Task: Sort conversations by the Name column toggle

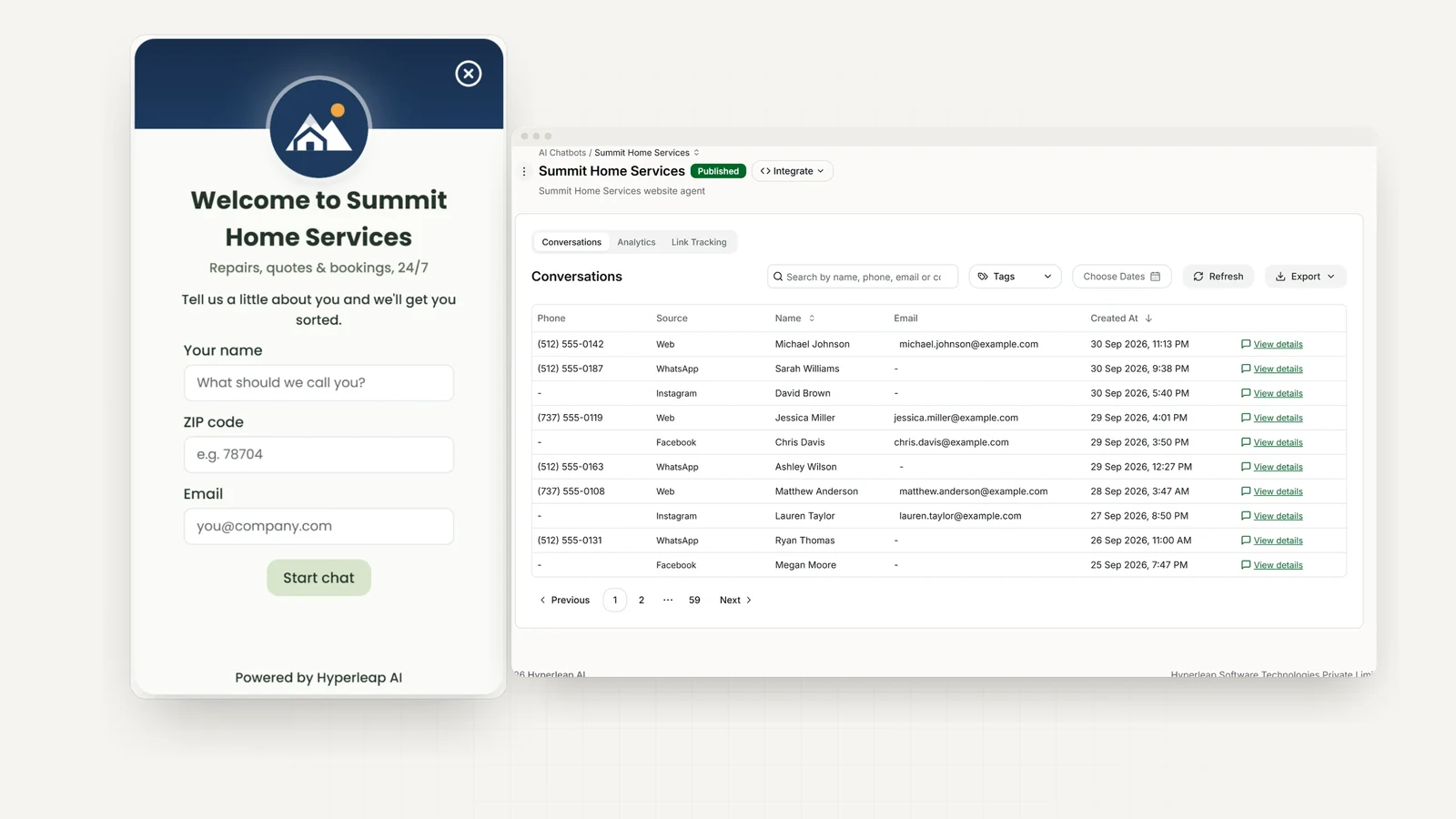Action: click(812, 318)
